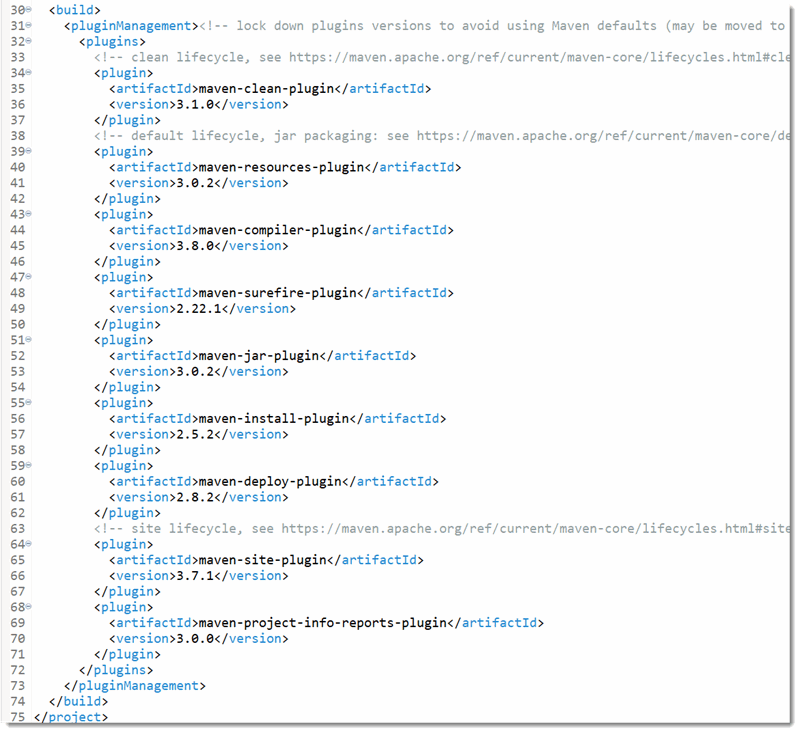This screenshot has width=800, height=733.
Task: Collapse the plugin block at line 55
Action: tap(29, 402)
